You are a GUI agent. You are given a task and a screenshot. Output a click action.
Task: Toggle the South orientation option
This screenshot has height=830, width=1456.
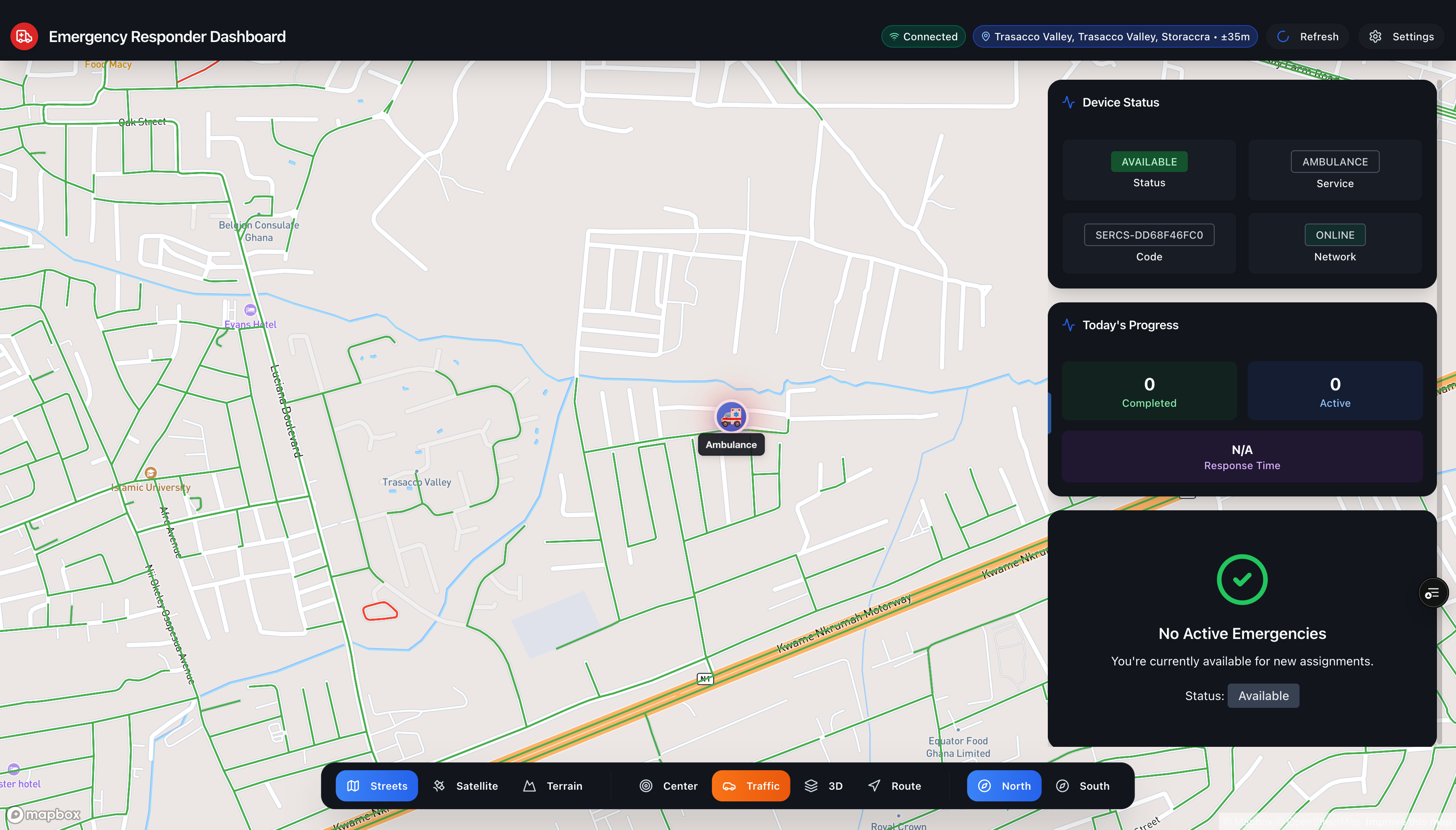[x=1082, y=785]
